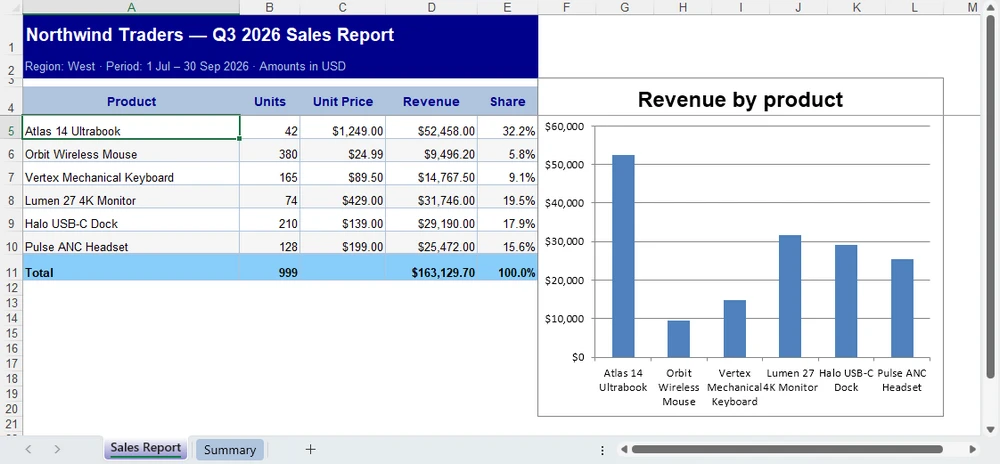This screenshot has height=464, width=1000.
Task: Select the share cell 32.2%
Action: (508, 127)
